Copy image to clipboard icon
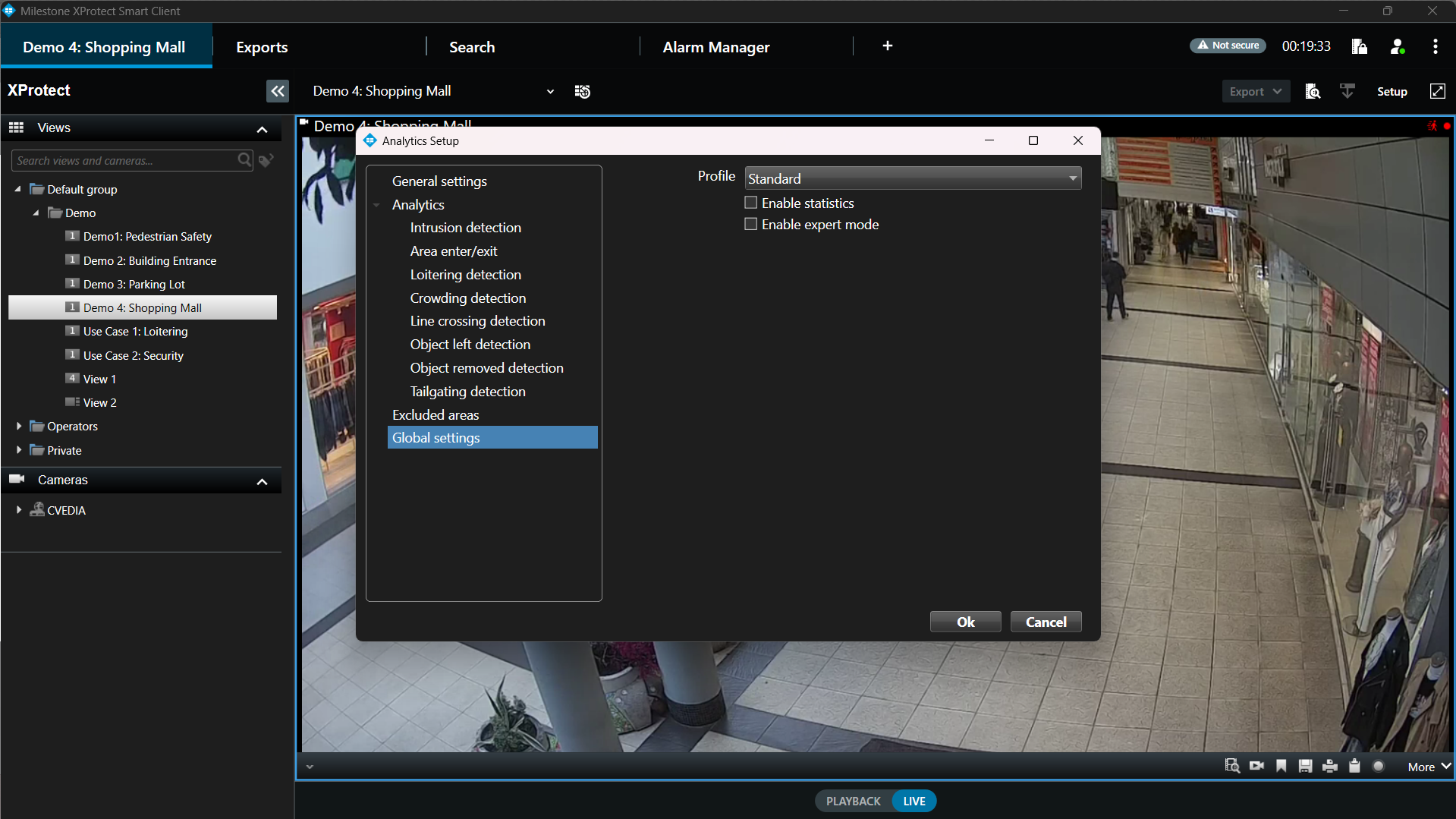The height and width of the screenshot is (819, 1456). point(1354,766)
